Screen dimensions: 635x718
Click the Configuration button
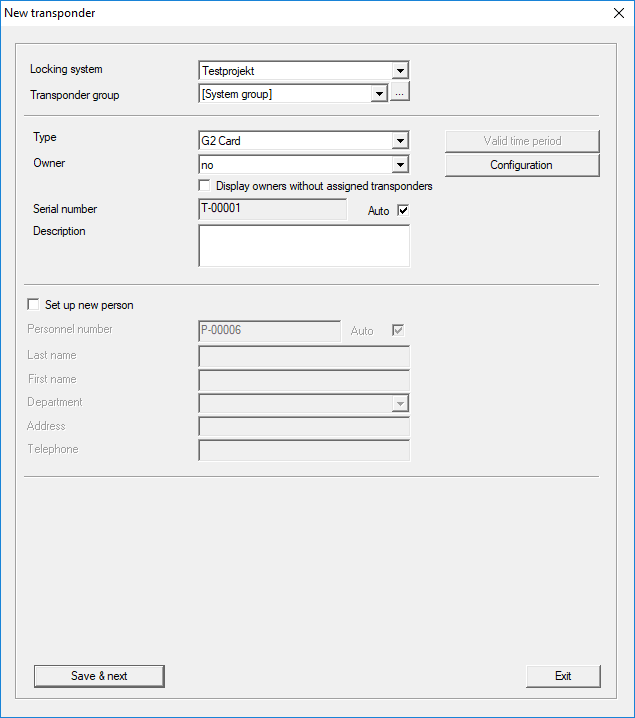click(521, 165)
